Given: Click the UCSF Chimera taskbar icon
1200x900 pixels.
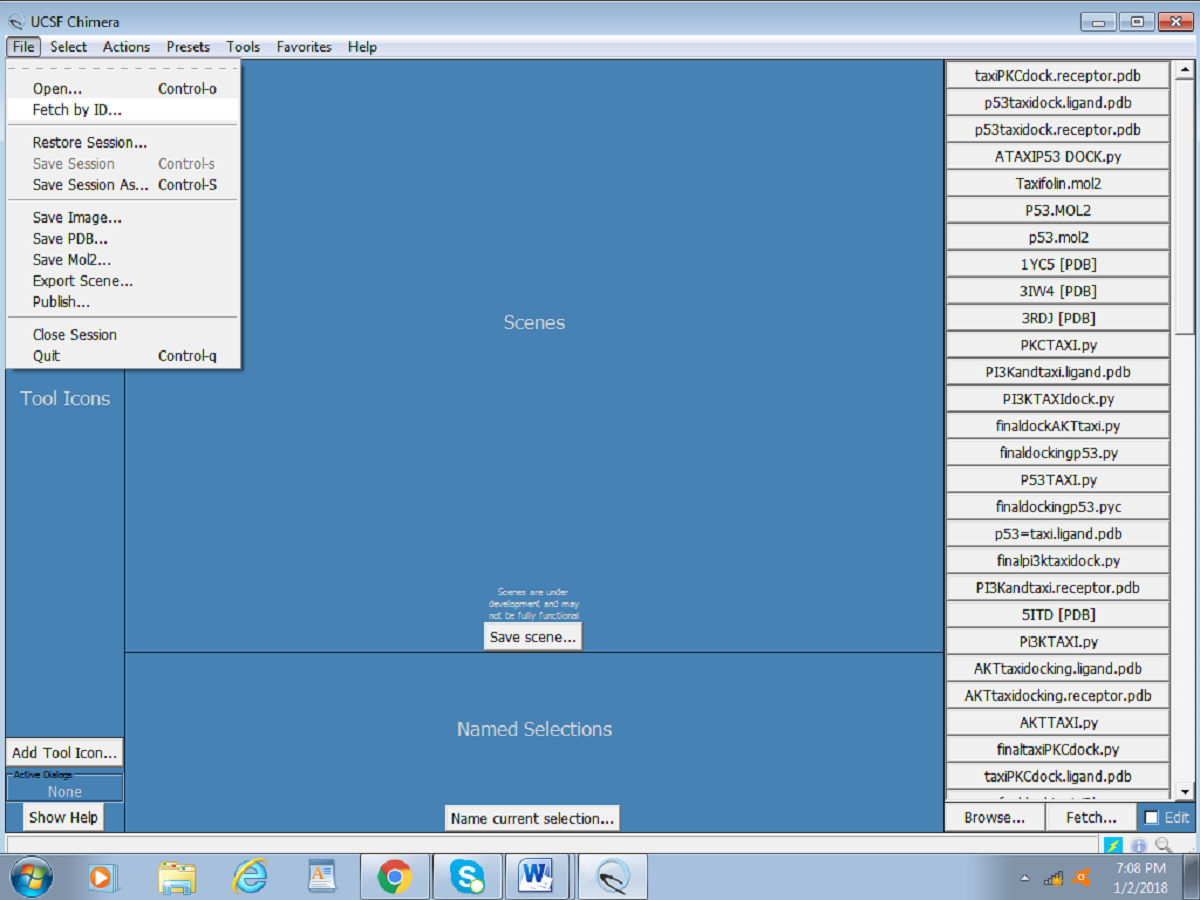Looking at the screenshot, I should (611, 877).
